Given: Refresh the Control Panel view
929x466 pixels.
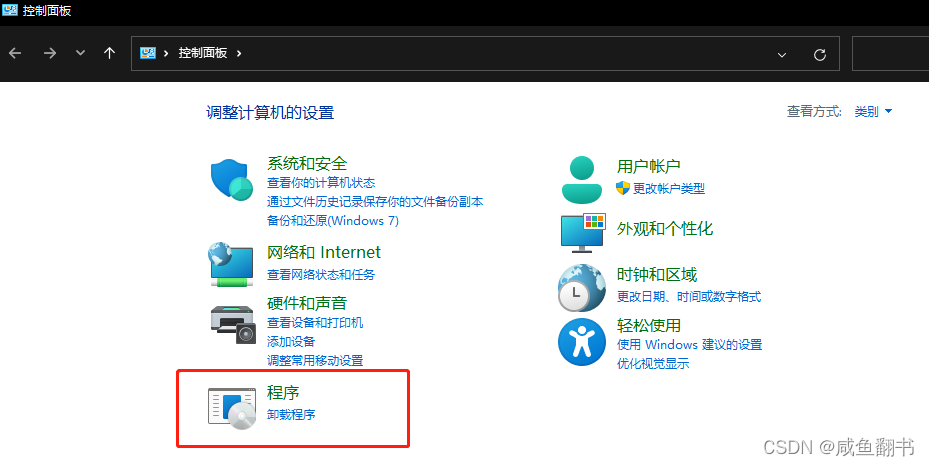Looking at the screenshot, I should [820, 54].
